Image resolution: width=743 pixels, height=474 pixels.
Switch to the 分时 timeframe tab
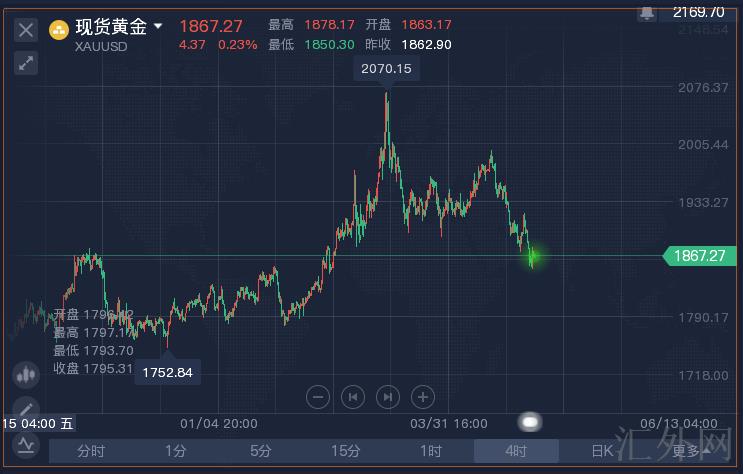coord(91,451)
